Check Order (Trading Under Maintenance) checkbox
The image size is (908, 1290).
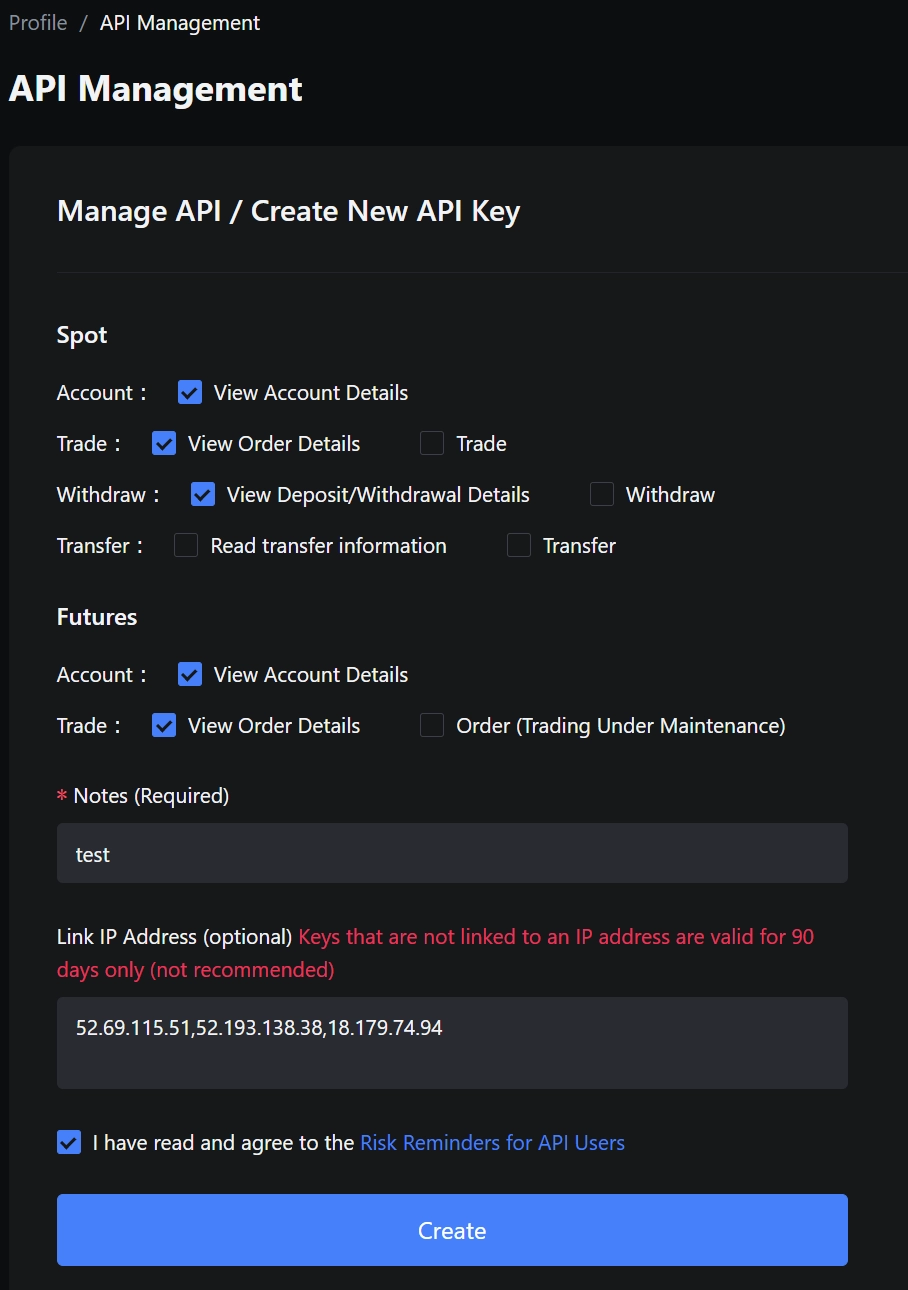432,726
